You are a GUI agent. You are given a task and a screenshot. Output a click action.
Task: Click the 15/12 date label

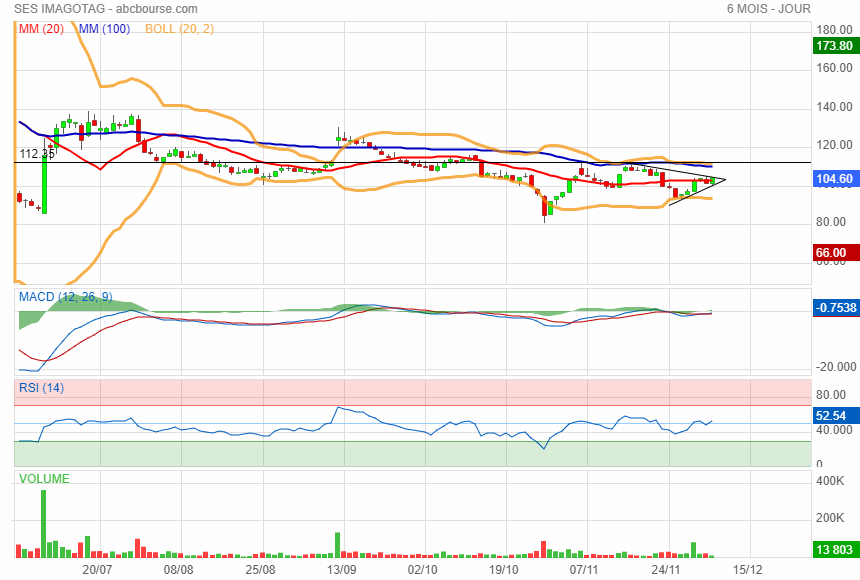(748, 570)
